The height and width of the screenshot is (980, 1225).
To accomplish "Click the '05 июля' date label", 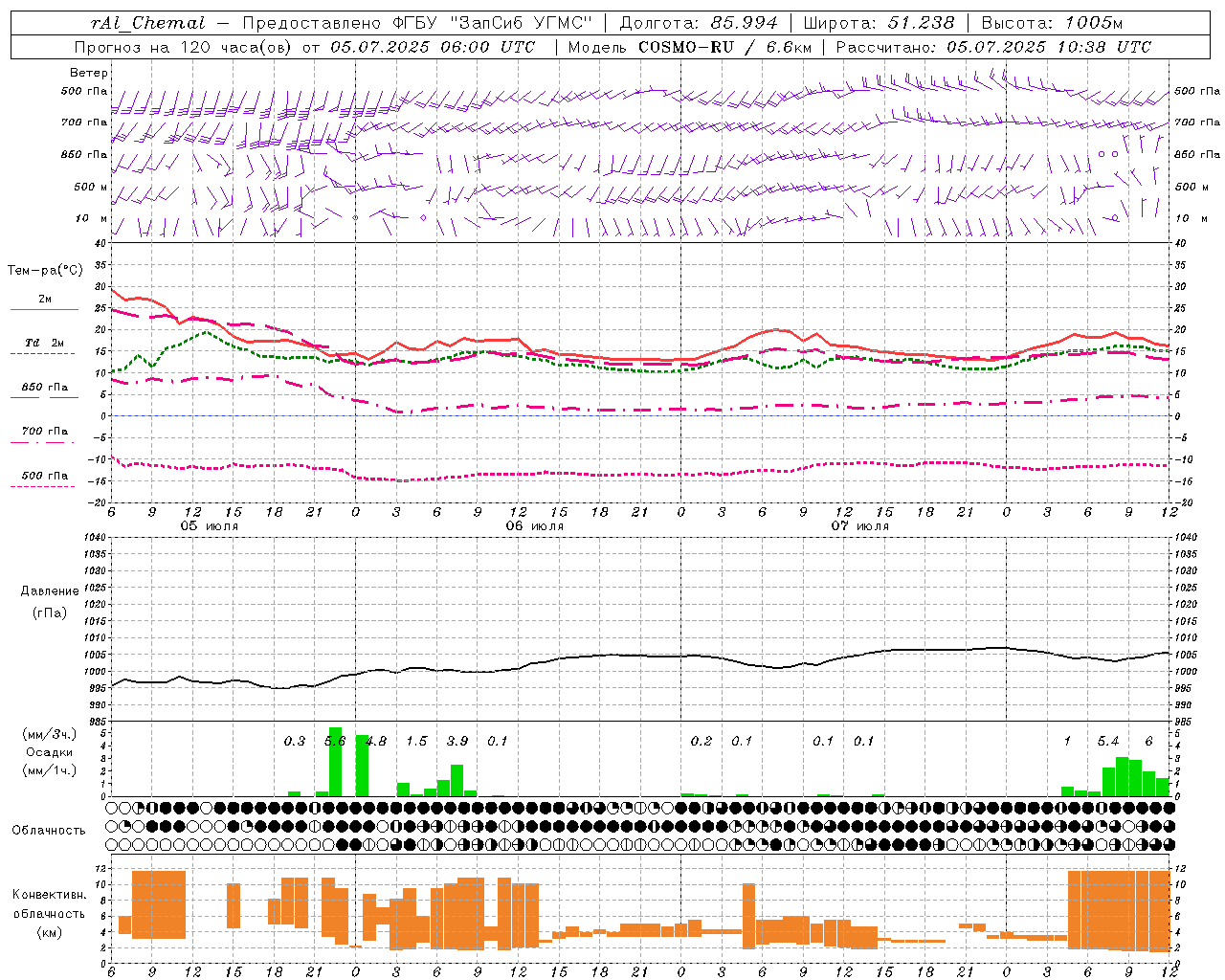I will coord(211,526).
